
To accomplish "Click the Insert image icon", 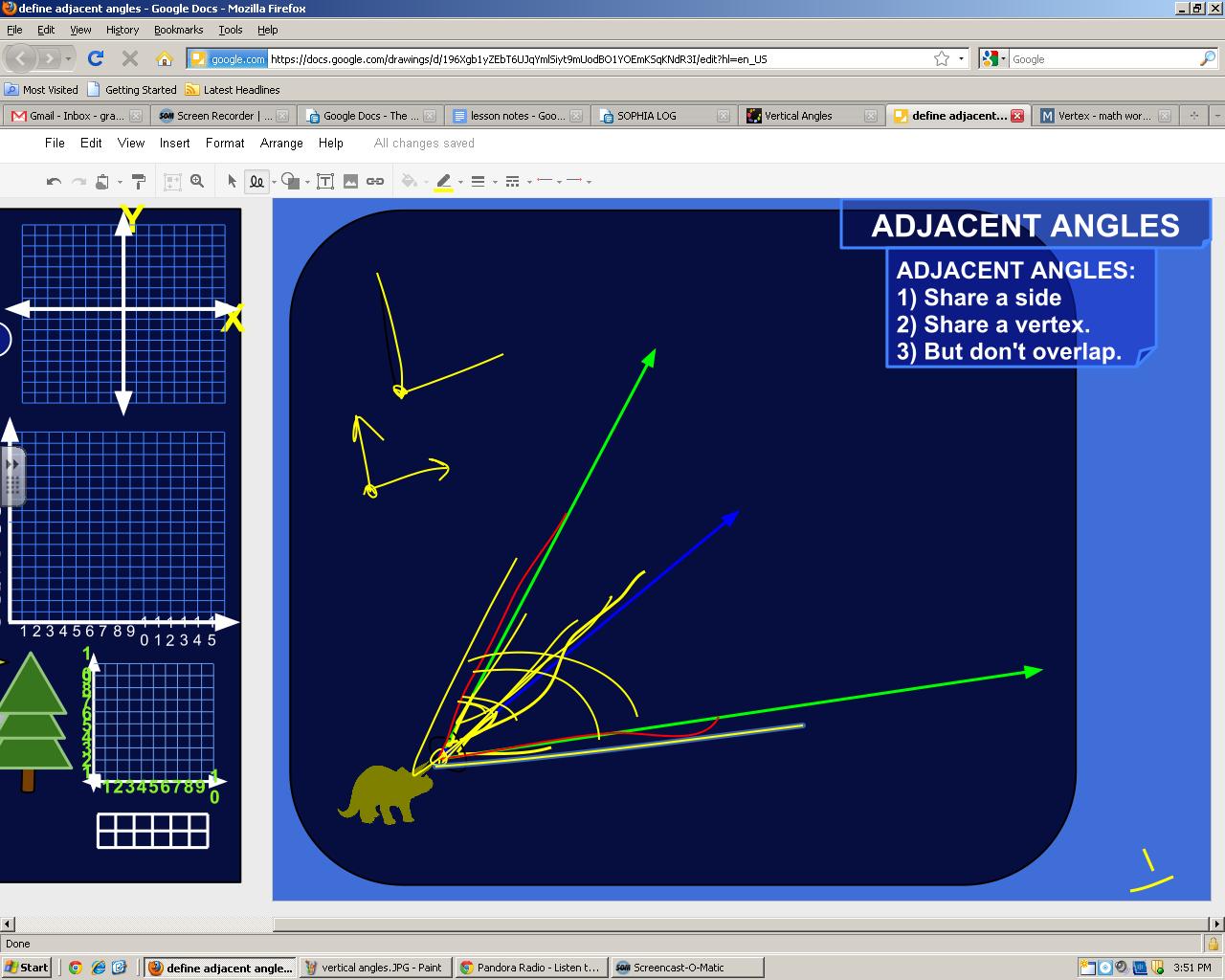I will (x=350, y=181).
